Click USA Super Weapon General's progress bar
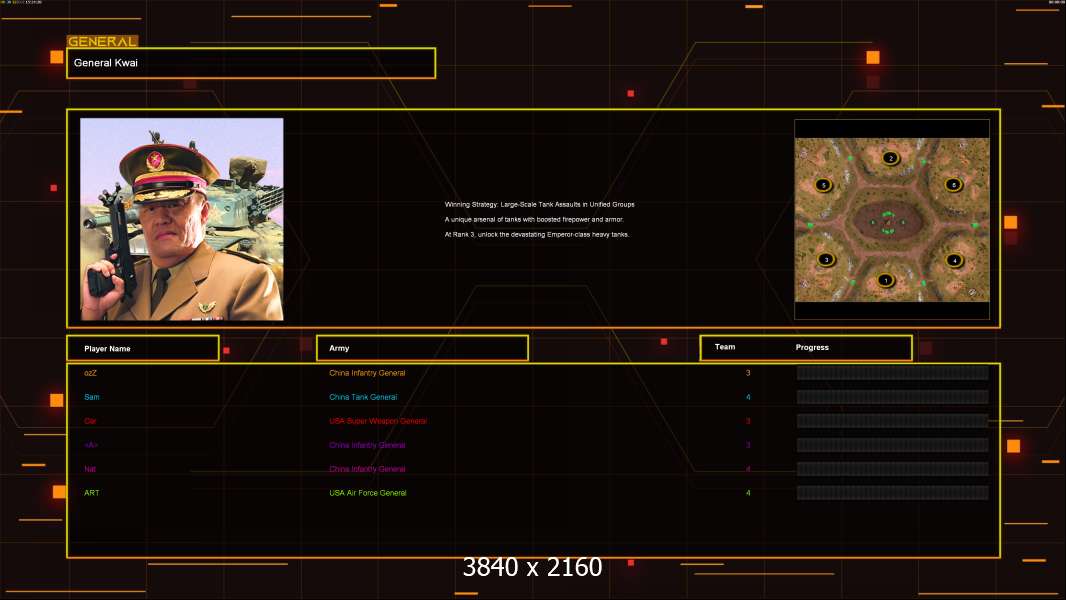 tap(893, 421)
